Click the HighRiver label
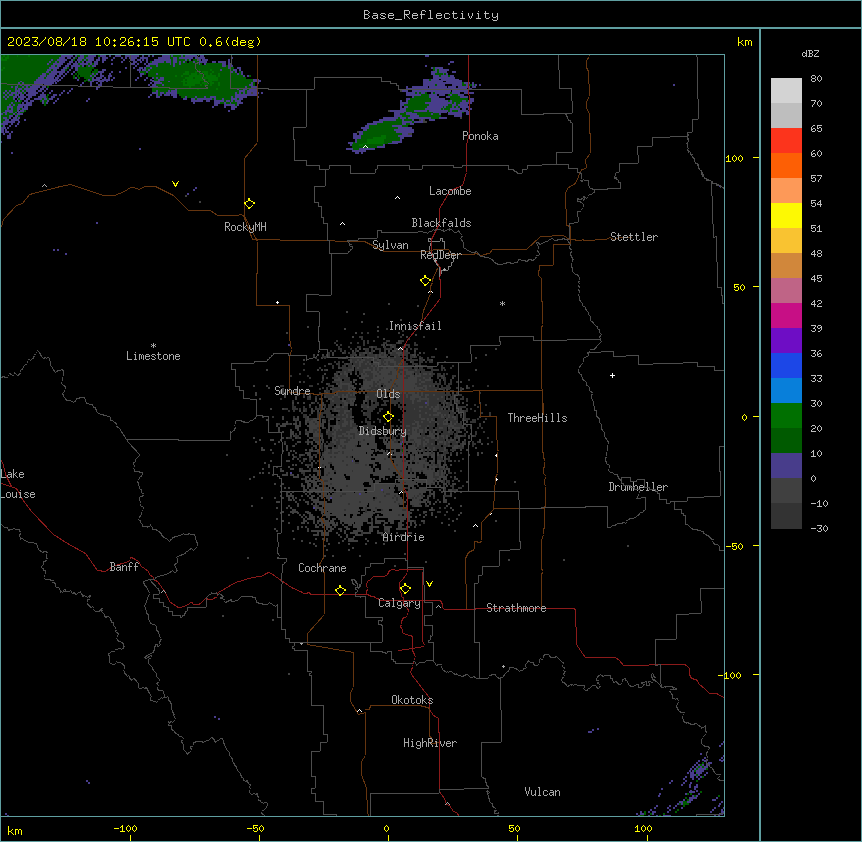 [x=430, y=743]
